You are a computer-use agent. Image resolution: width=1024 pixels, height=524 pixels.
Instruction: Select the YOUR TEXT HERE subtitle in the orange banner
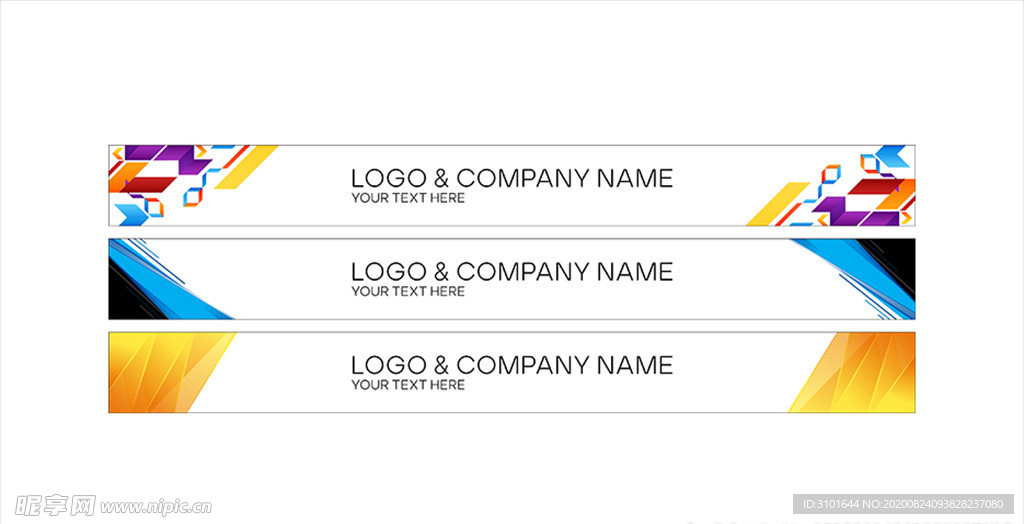tap(408, 385)
